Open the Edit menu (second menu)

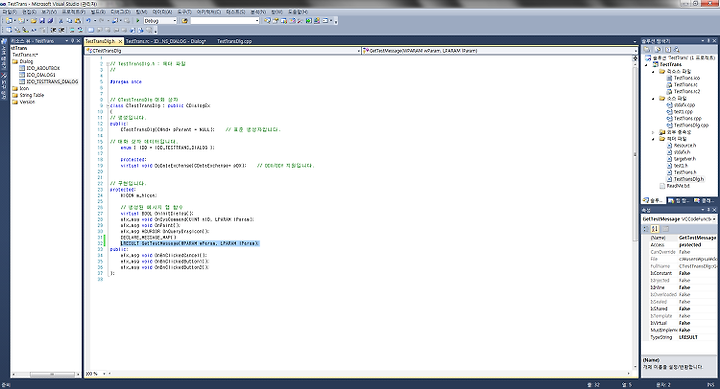(29, 12)
